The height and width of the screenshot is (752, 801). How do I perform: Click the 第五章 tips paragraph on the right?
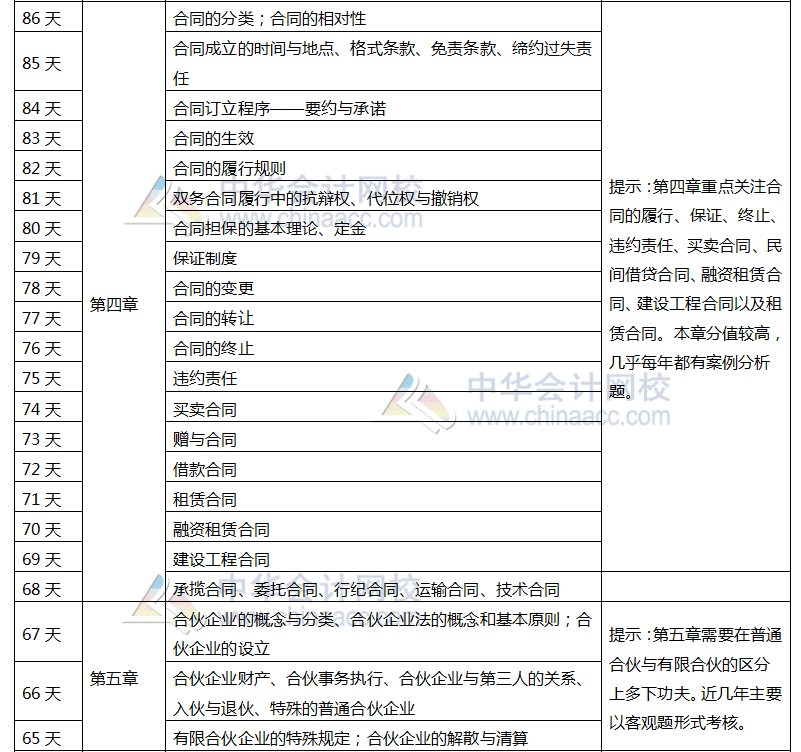(x=695, y=676)
